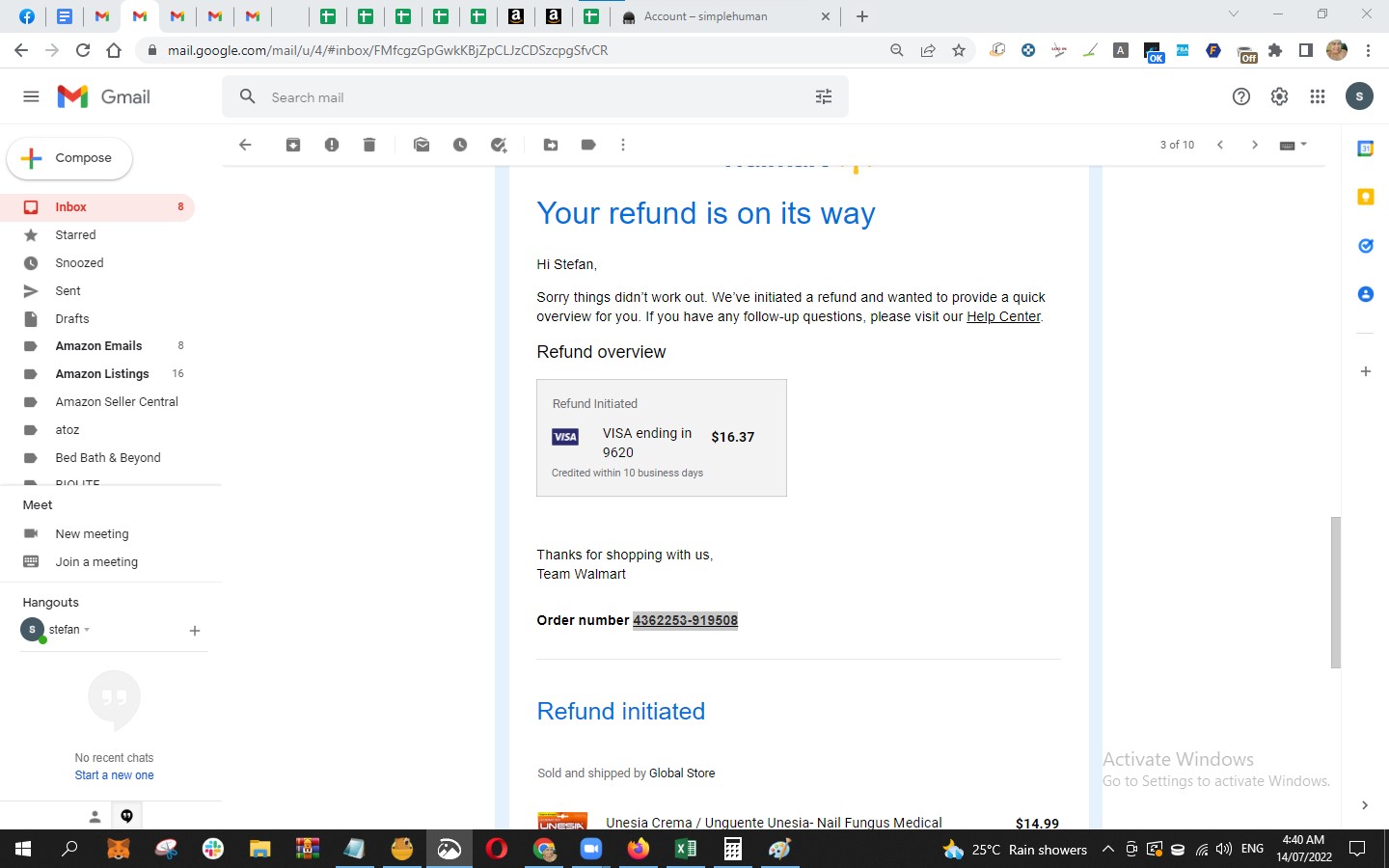Open the input tools keyboard dropdown
This screenshot has width=1389, height=868.
tap(1293, 145)
